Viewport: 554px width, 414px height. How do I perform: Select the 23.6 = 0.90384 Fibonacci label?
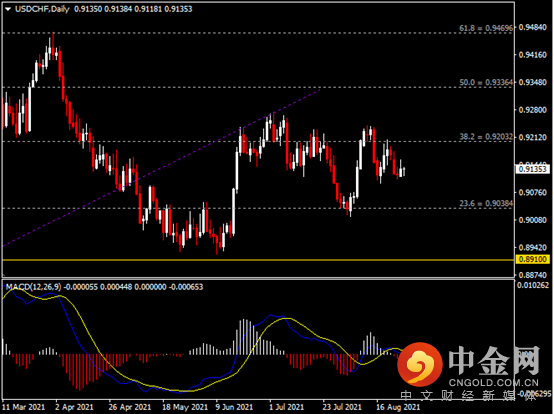pyautogui.click(x=486, y=203)
